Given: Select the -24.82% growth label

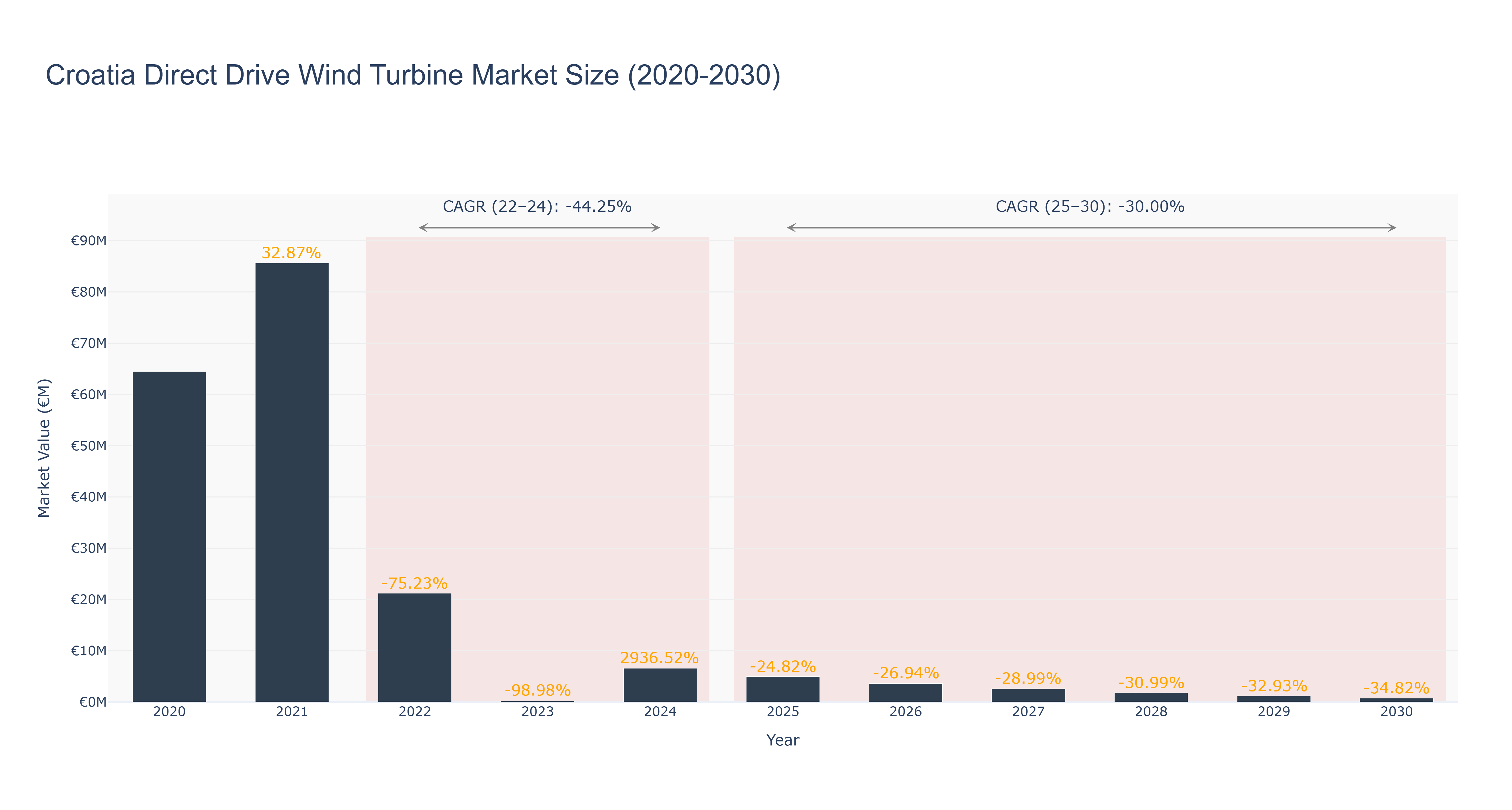Looking at the screenshot, I should 782,667.
